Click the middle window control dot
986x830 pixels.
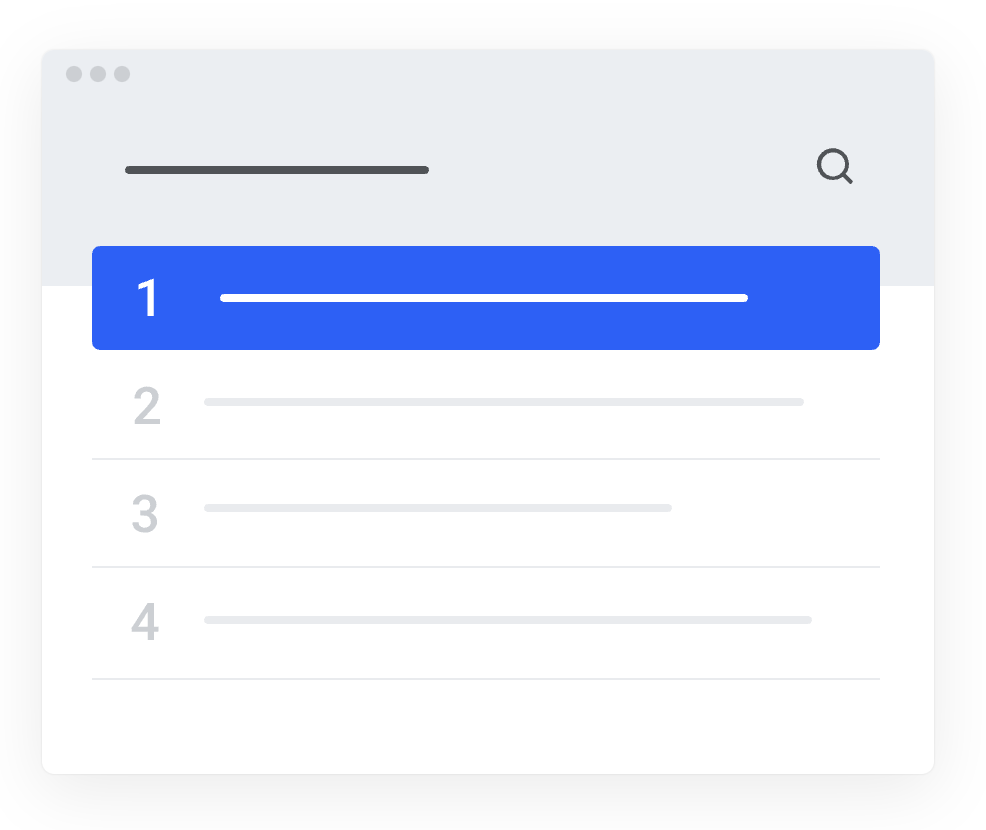pyautogui.click(x=98, y=74)
